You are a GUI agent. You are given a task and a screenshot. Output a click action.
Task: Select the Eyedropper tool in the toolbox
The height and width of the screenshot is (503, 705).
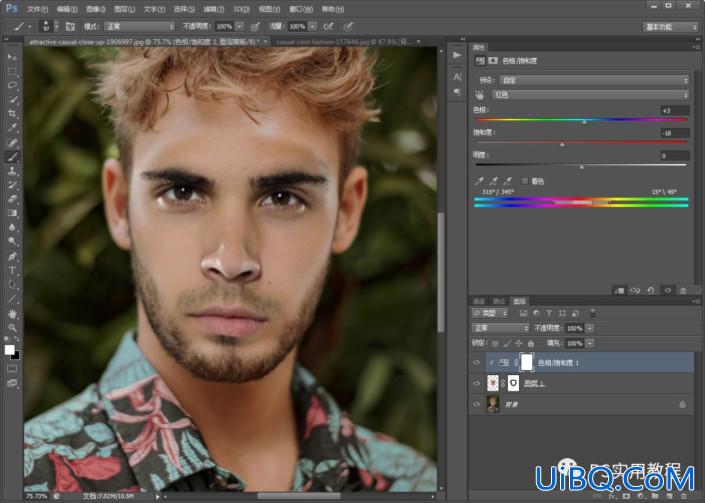point(12,128)
